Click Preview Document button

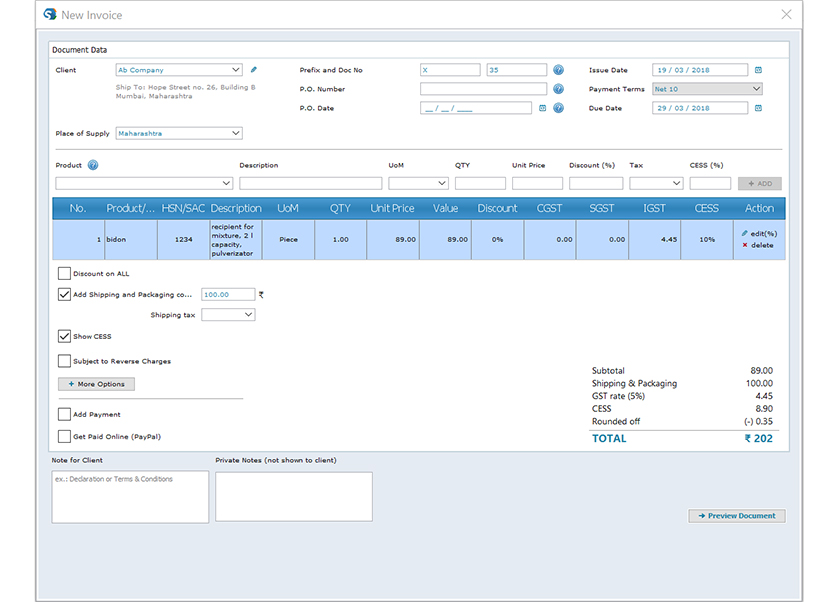(736, 516)
